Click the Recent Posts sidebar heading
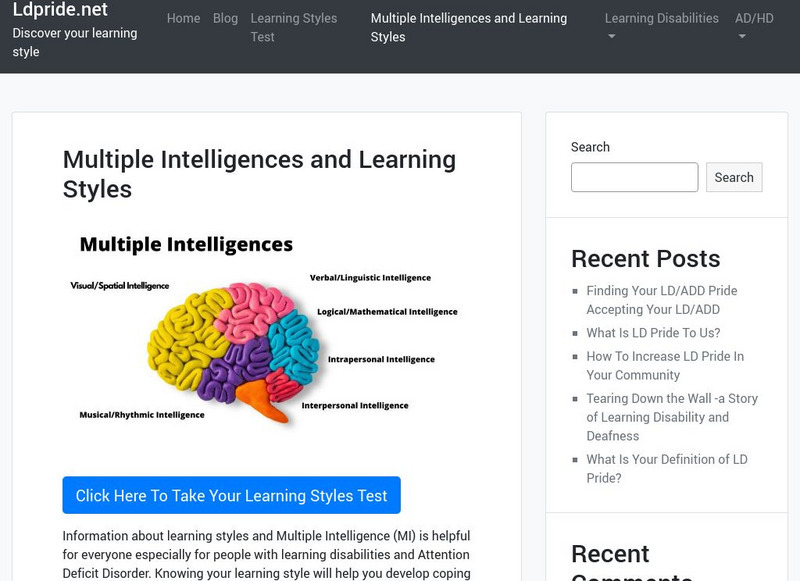 645,258
